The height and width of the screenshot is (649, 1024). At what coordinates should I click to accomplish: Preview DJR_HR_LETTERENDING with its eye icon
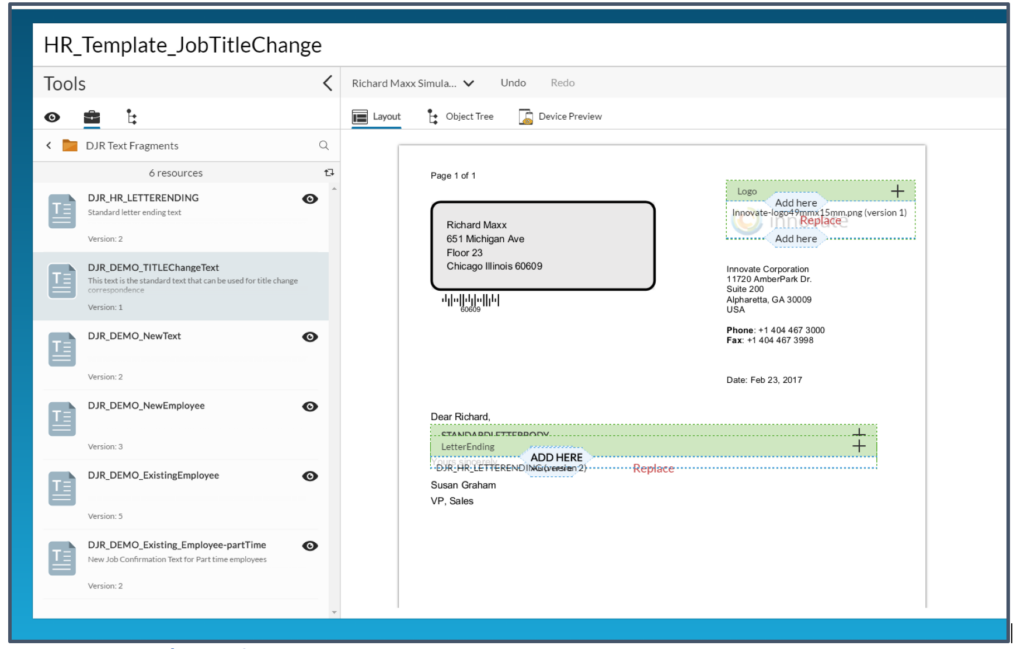point(310,198)
